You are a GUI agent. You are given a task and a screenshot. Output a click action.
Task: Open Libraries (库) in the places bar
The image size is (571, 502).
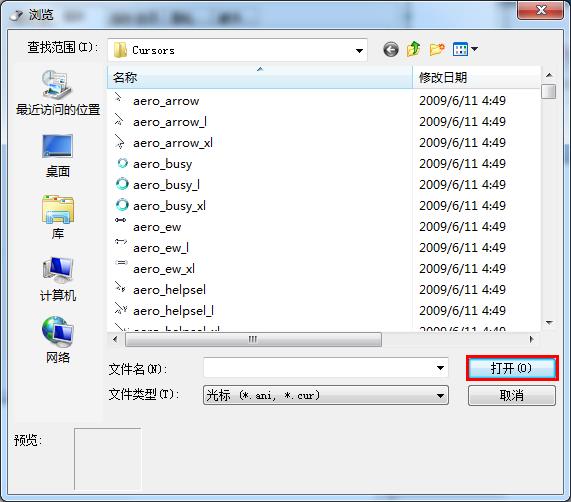[x=58, y=217]
